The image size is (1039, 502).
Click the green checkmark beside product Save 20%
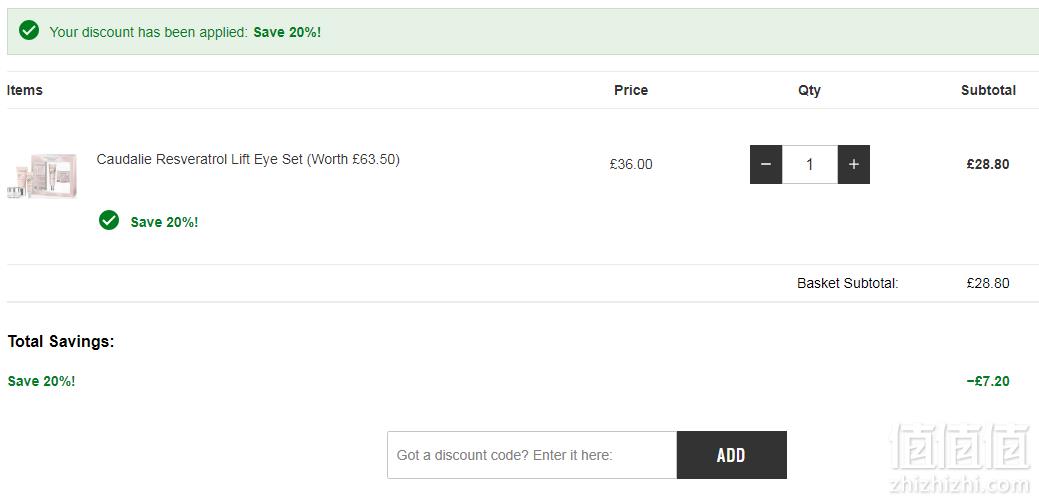click(x=109, y=221)
